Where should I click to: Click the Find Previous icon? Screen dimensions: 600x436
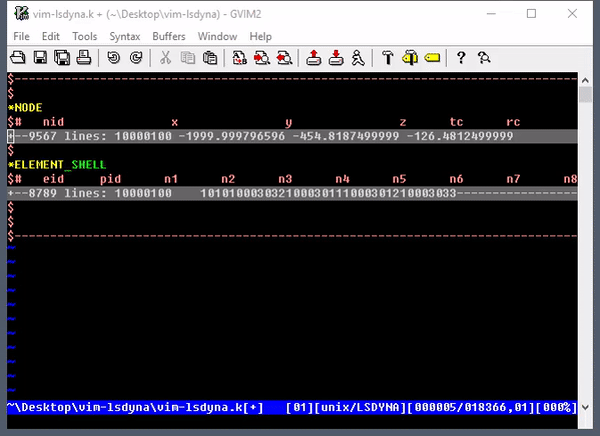(284, 58)
